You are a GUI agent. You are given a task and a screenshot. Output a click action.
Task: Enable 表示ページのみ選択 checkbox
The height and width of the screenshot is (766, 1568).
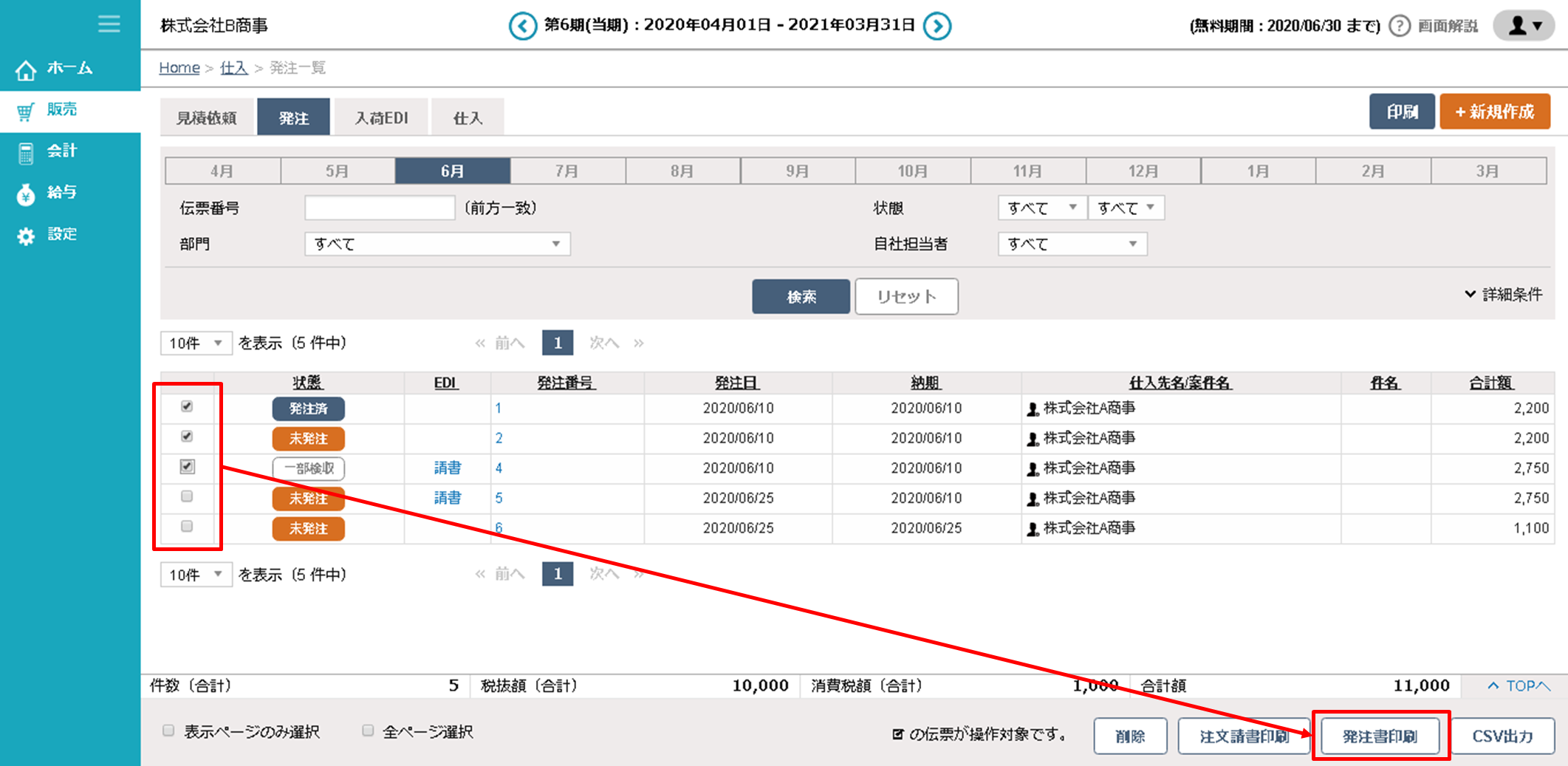(x=168, y=731)
